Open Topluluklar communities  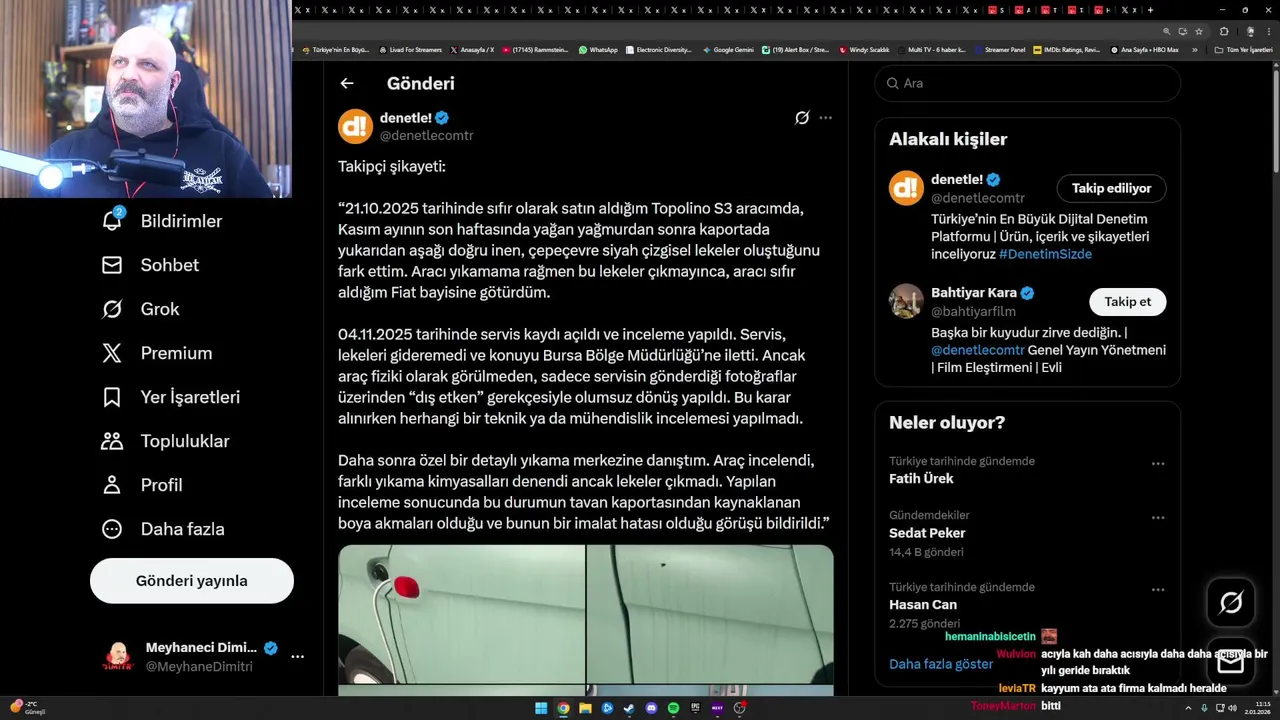click(x=166, y=441)
